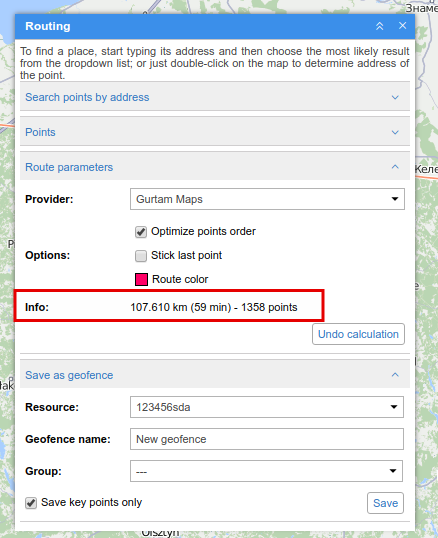Collapse the Routing window with double-chevron icon

(x=379, y=26)
